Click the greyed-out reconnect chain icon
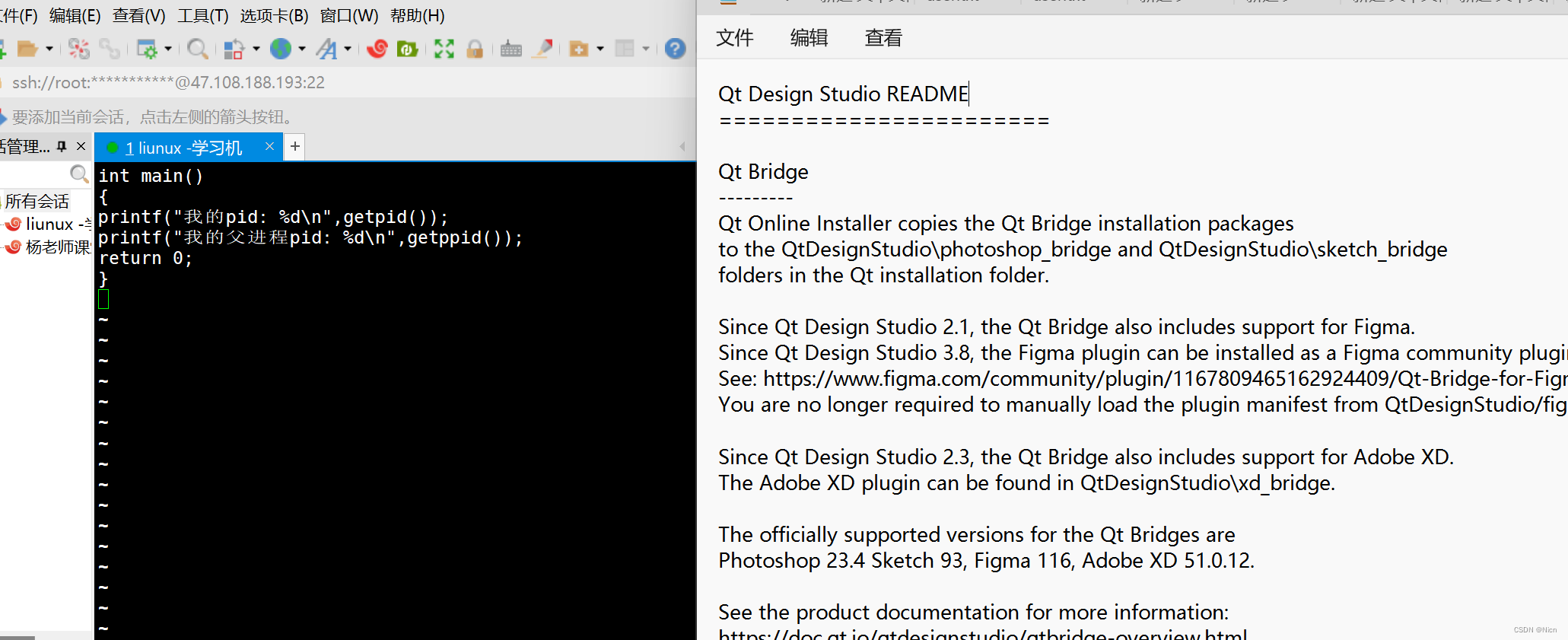The image size is (1568, 640). pos(110,49)
